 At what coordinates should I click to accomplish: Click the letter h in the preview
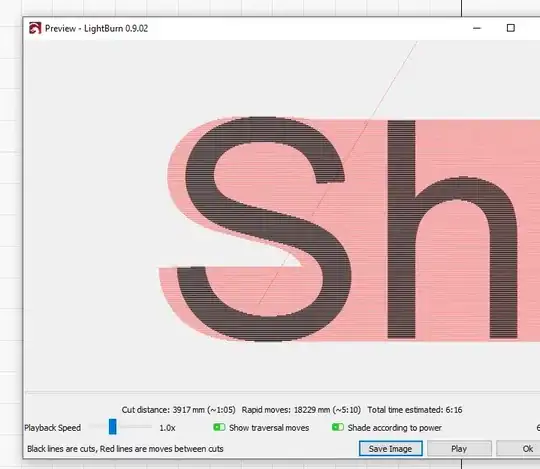point(452,229)
